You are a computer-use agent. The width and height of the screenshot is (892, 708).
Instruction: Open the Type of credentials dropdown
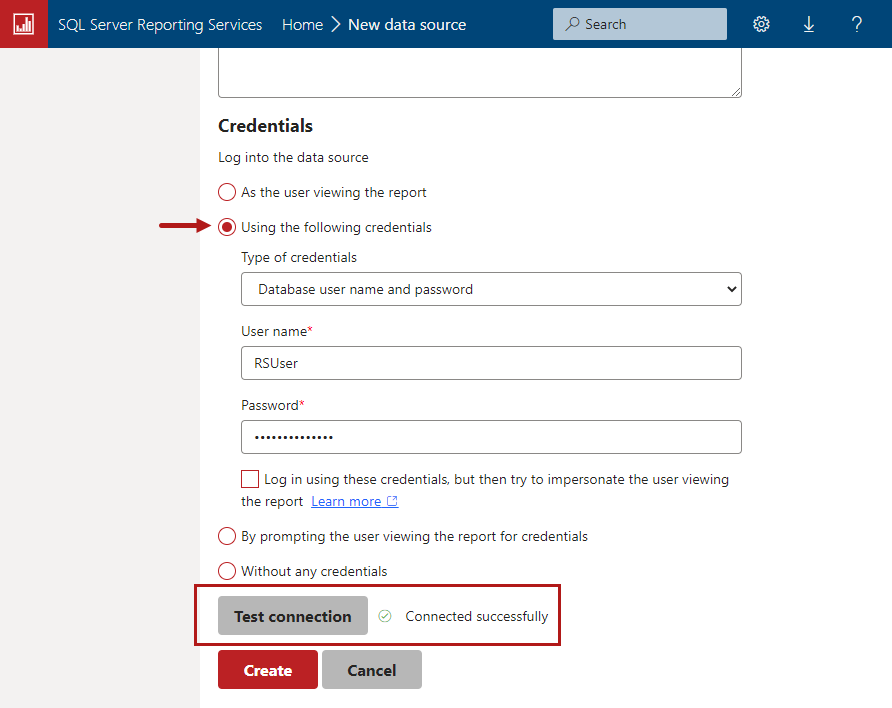coord(491,289)
